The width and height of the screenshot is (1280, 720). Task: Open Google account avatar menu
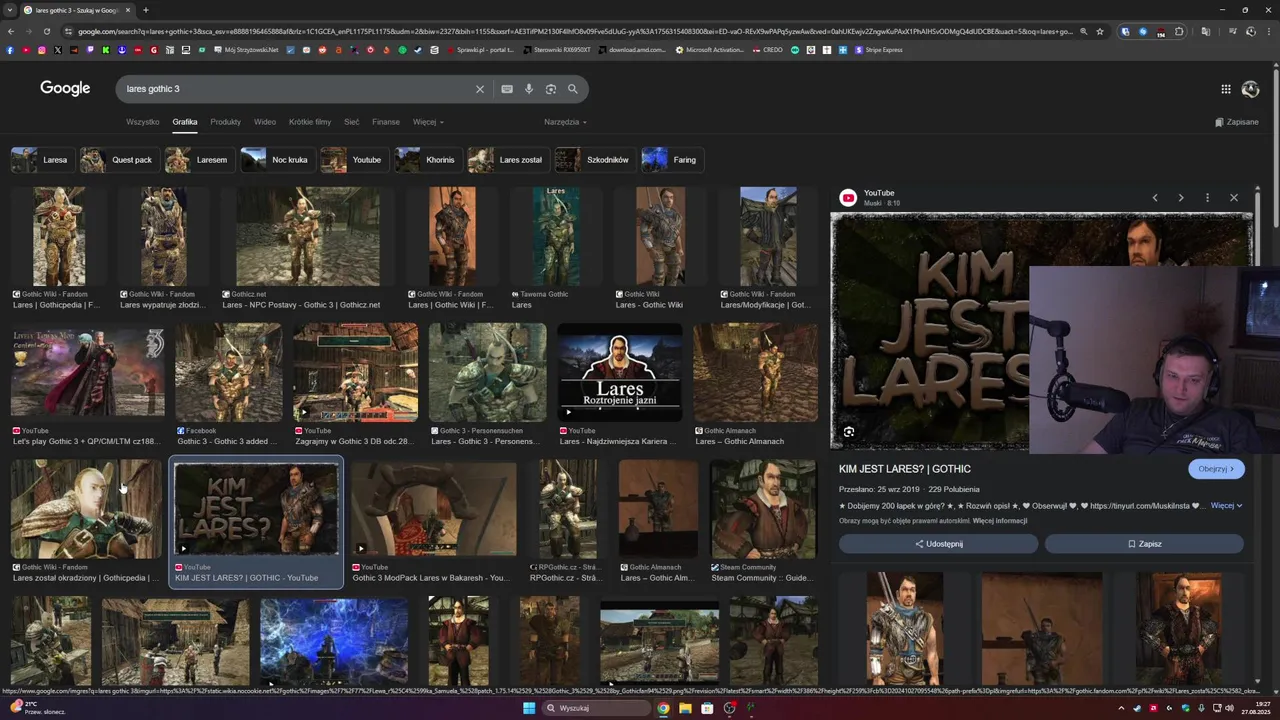click(x=1250, y=89)
